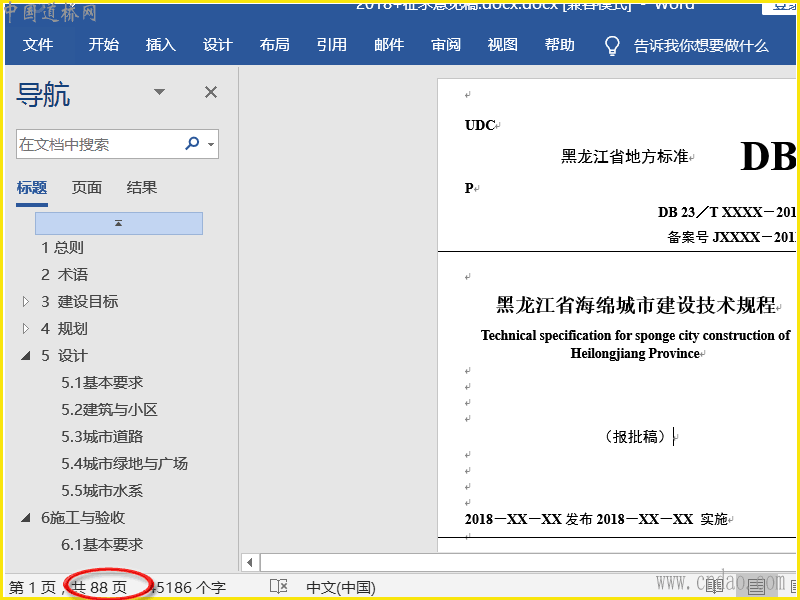Image resolution: width=800 pixels, height=600 pixels.
Task: Click the 备案号 JXXXX record number line
Action: 731,237
